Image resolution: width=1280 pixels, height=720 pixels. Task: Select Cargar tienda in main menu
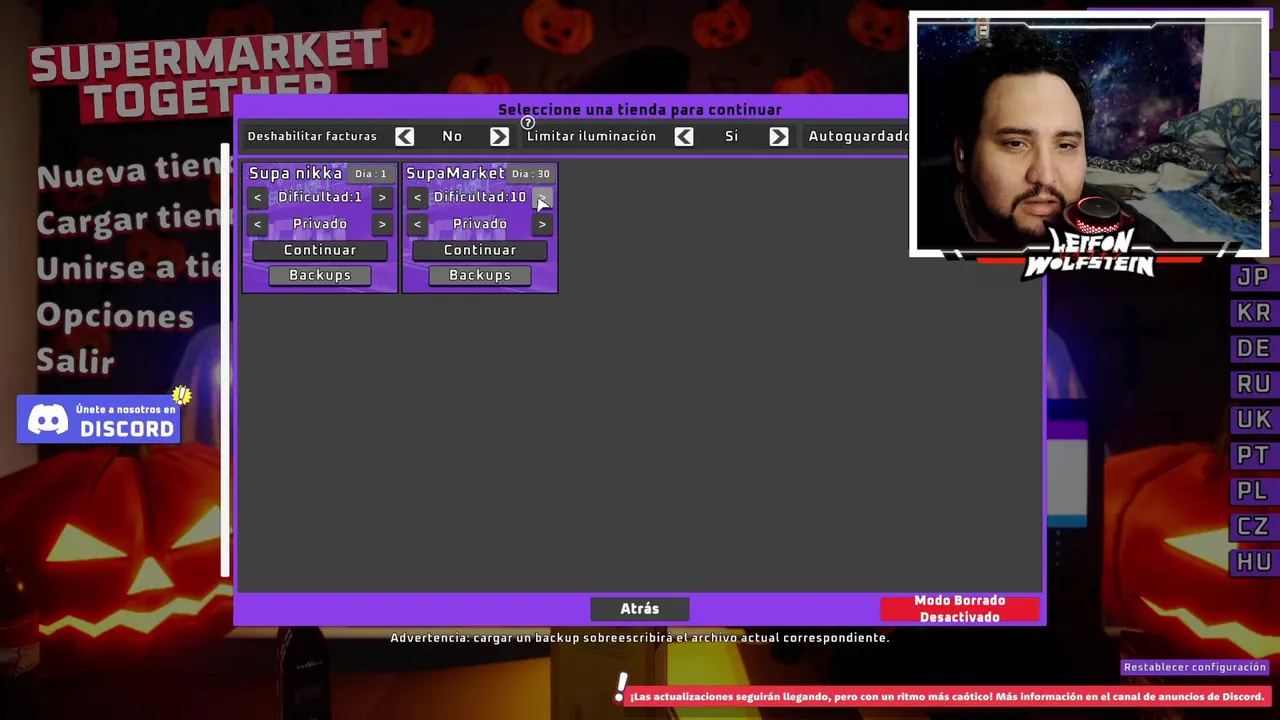point(134,219)
